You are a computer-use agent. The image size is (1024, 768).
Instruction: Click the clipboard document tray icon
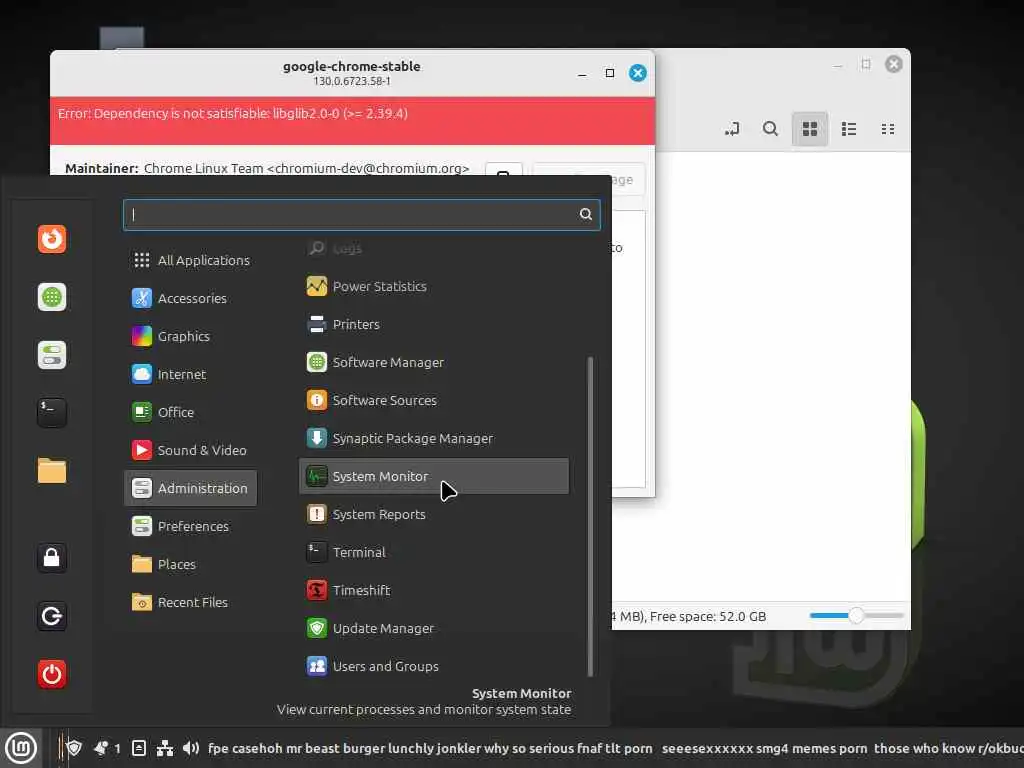click(139, 748)
